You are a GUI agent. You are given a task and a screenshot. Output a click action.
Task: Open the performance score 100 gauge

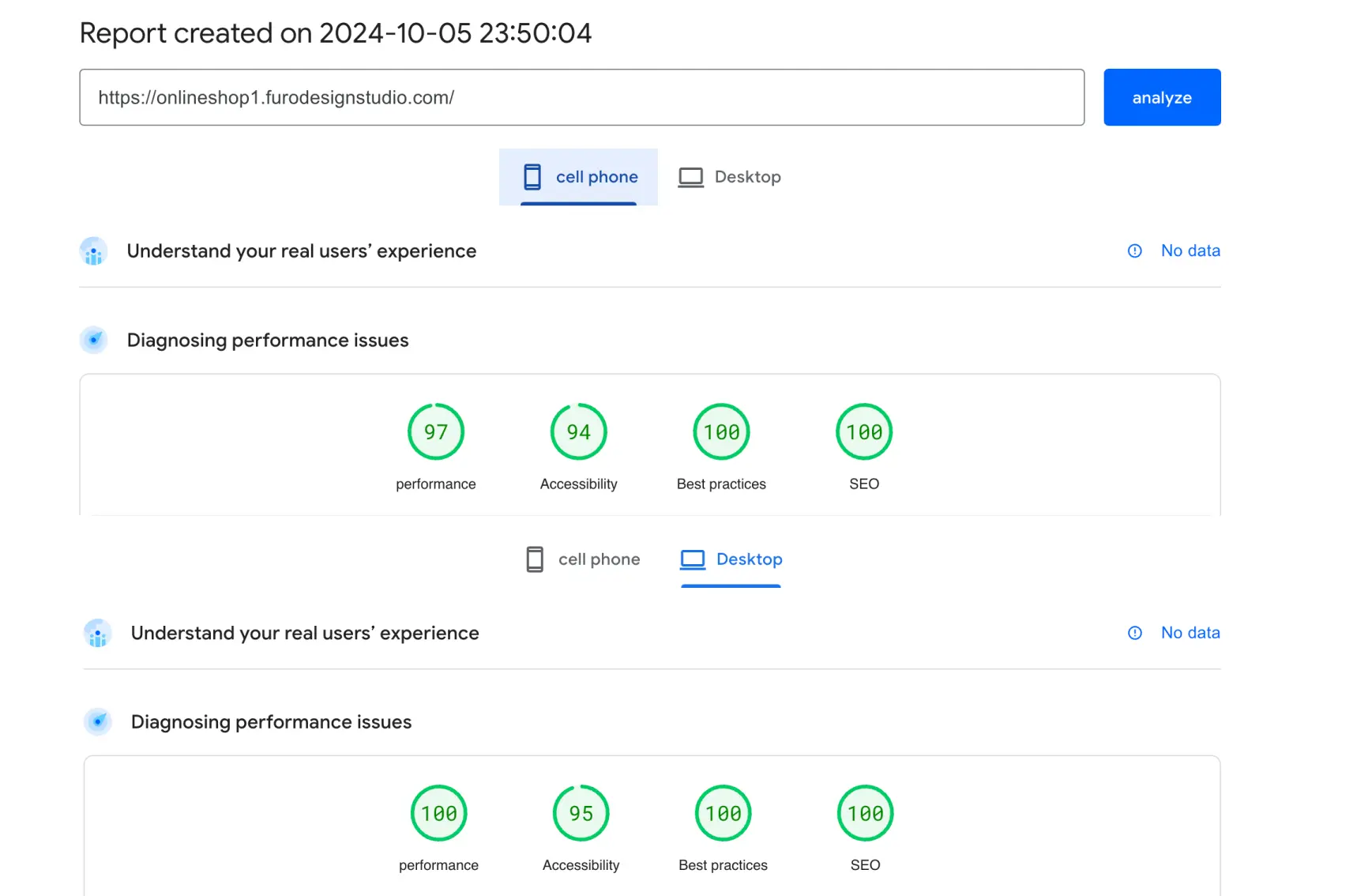(x=438, y=813)
